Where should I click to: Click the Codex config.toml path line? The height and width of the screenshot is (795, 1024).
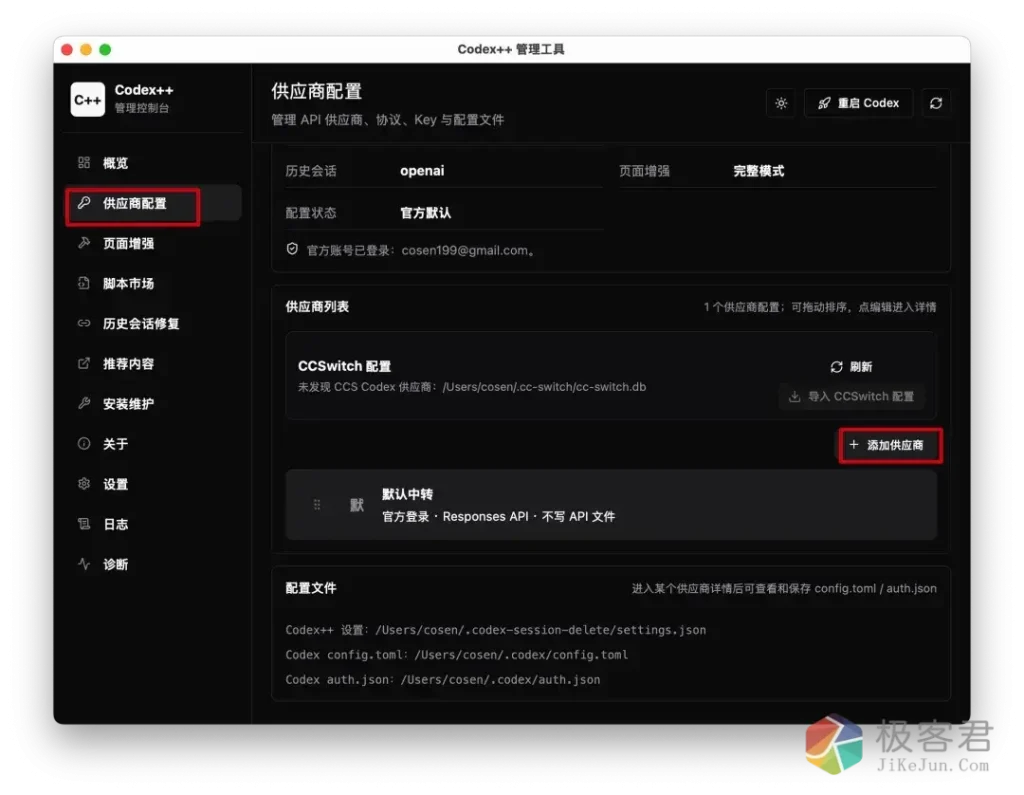(x=456, y=655)
